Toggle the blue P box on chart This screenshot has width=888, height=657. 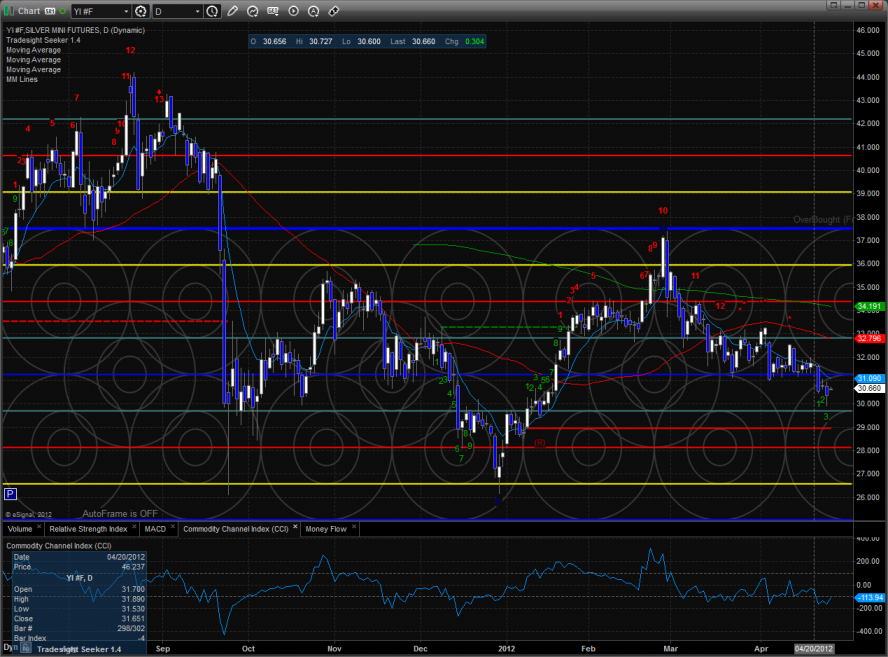(10, 493)
